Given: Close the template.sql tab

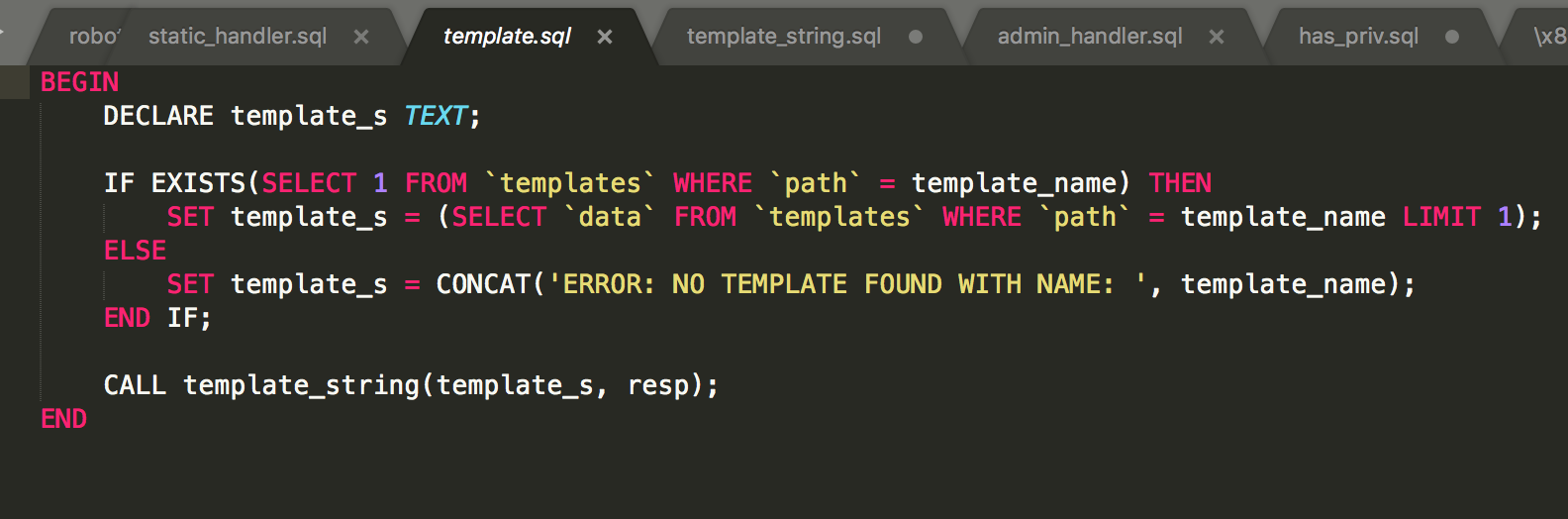Looking at the screenshot, I should [x=605, y=37].
